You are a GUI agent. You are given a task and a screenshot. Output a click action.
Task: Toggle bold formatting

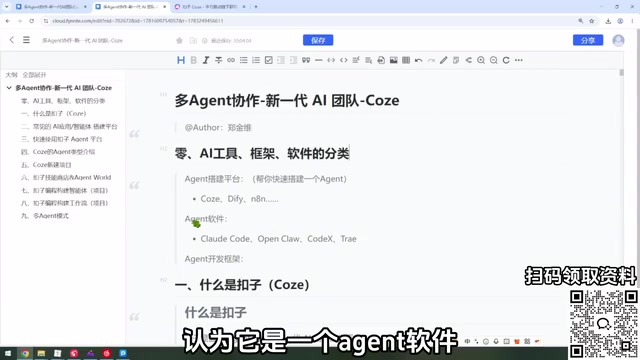coord(193,60)
